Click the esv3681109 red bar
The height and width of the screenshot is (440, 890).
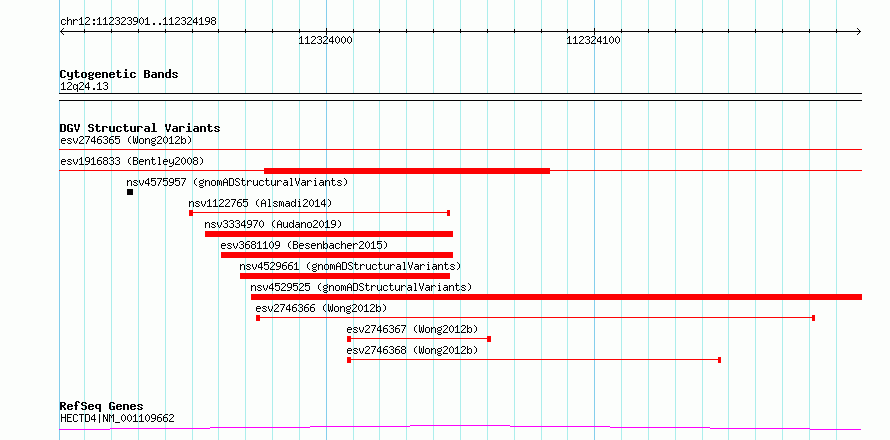pyautogui.click(x=337, y=255)
